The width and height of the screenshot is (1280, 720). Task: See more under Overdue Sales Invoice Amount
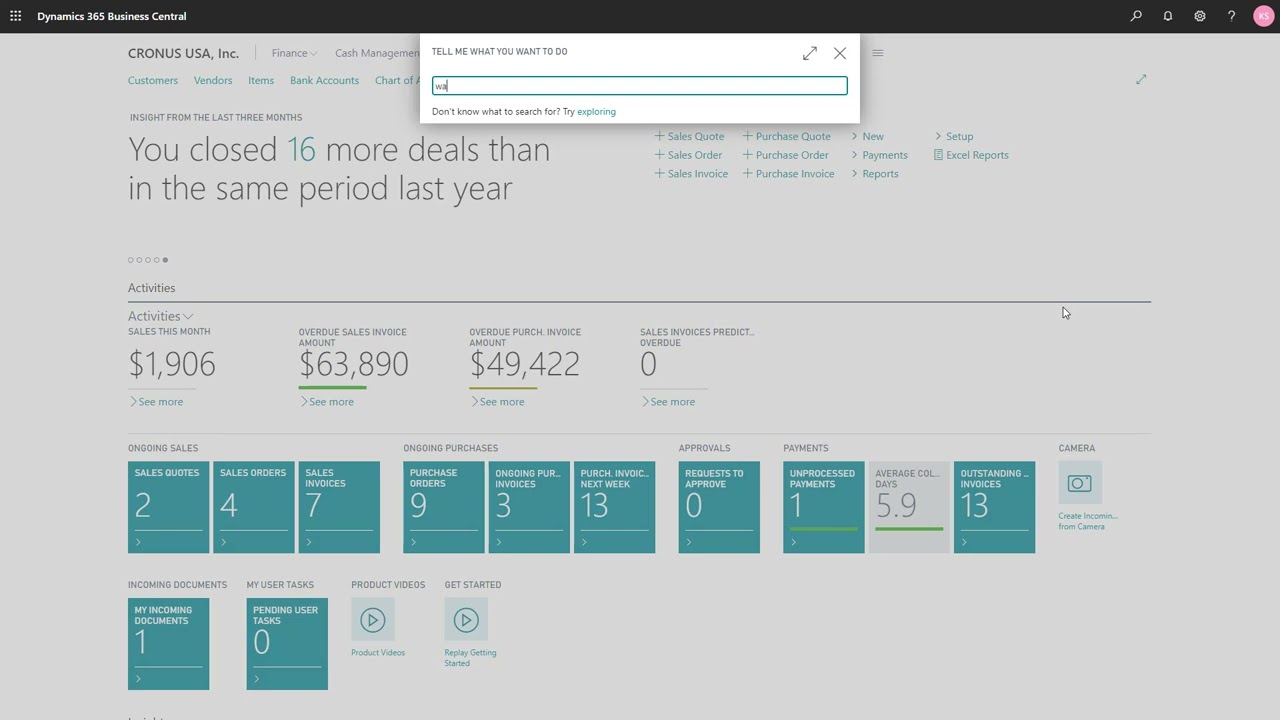click(x=327, y=402)
